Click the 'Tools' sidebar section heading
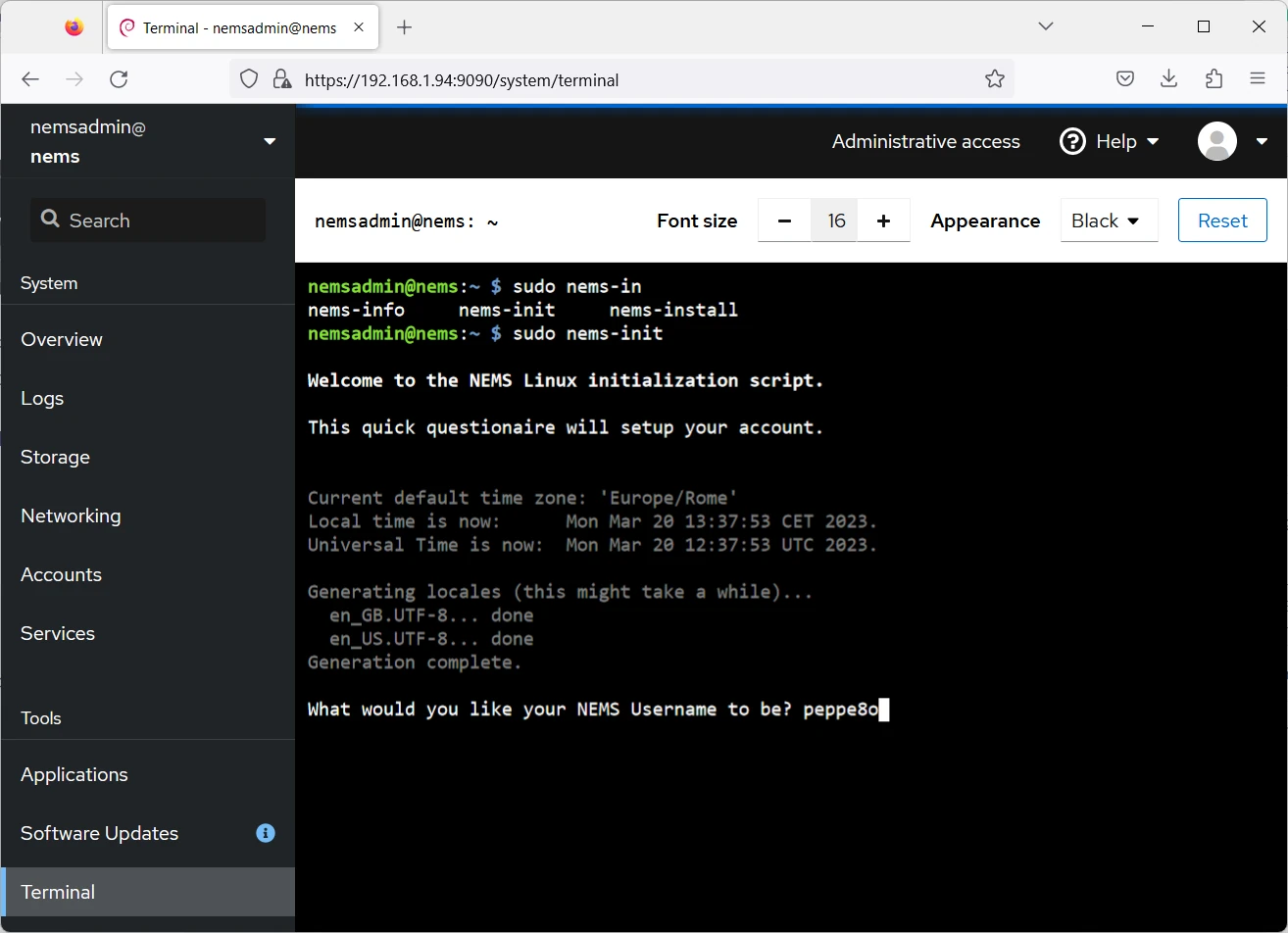Image resolution: width=1288 pixels, height=933 pixels. point(41,718)
